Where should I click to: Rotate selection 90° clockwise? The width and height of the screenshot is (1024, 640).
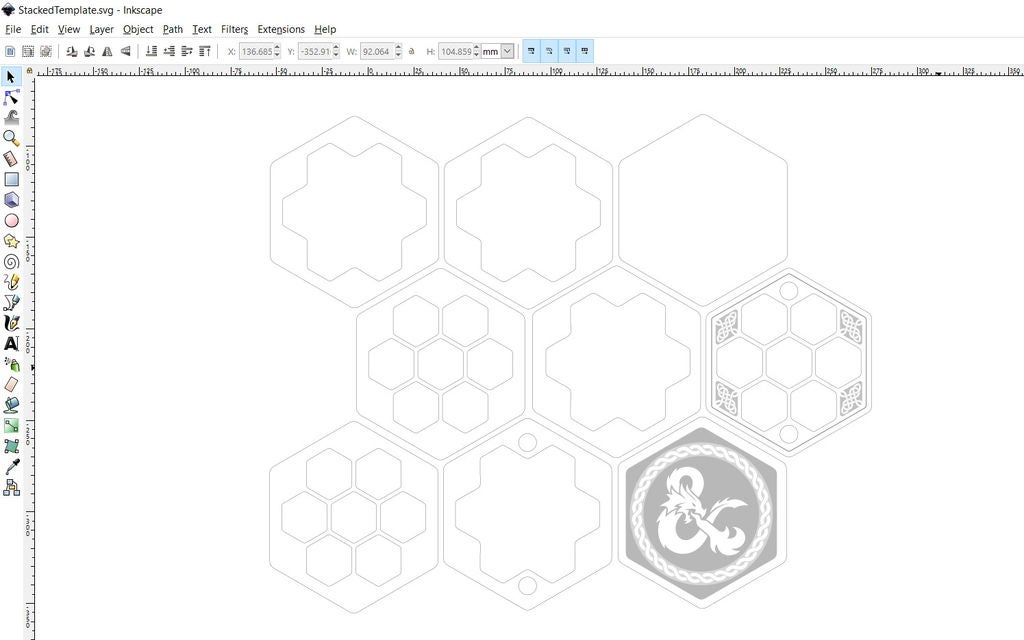pos(89,51)
